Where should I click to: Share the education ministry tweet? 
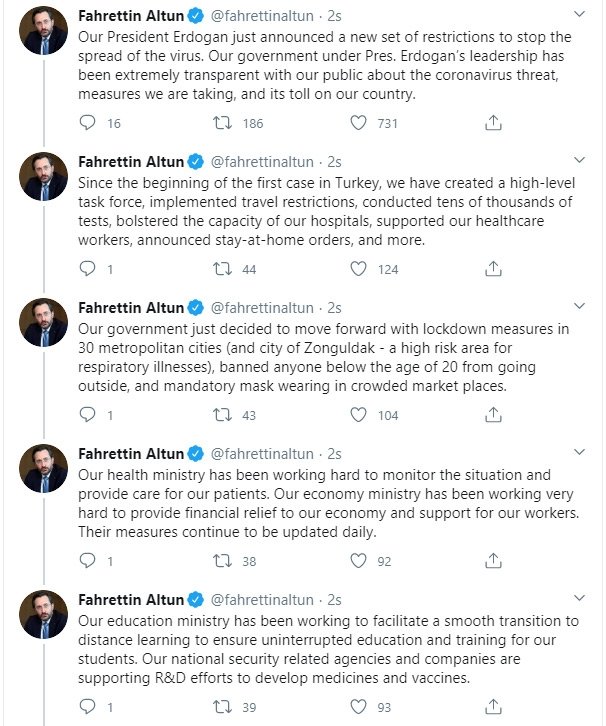(493, 707)
